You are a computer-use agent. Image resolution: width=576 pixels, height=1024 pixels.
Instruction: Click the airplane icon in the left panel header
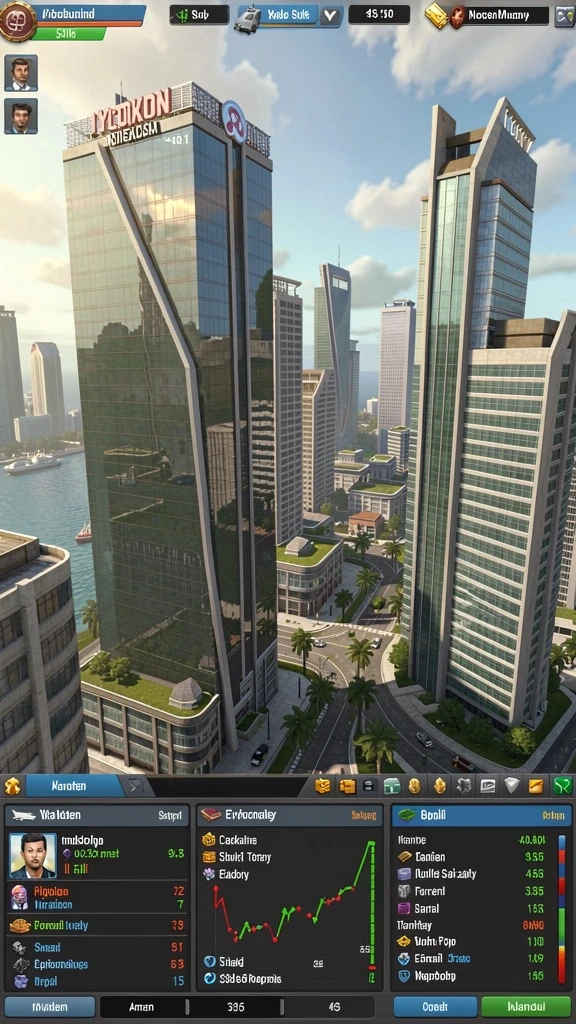click(22, 815)
